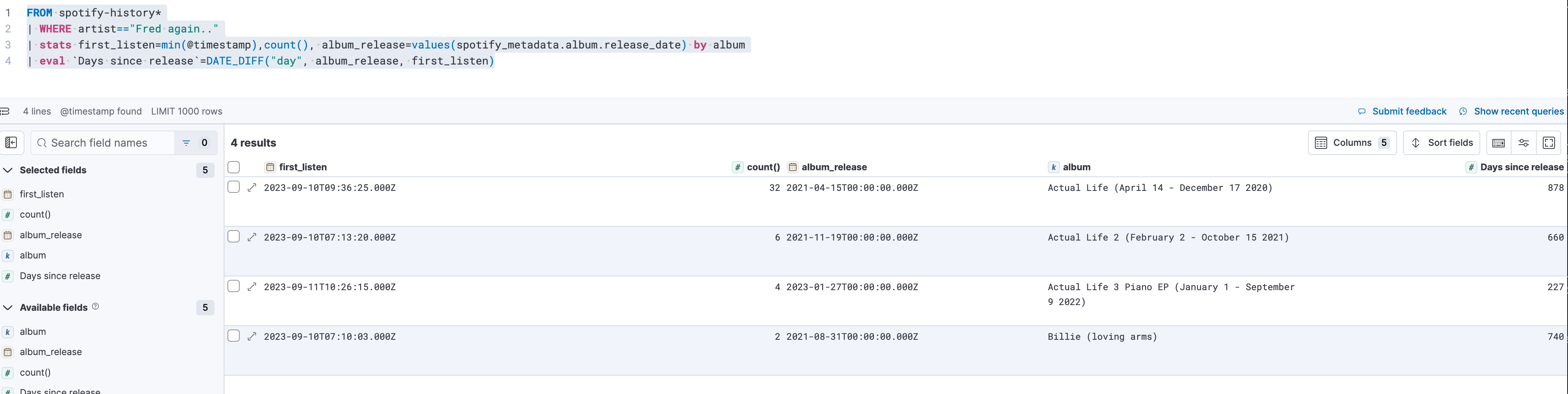Expand the Billie (loving arms) row details
This screenshot has width=1568, height=394.
[252, 336]
